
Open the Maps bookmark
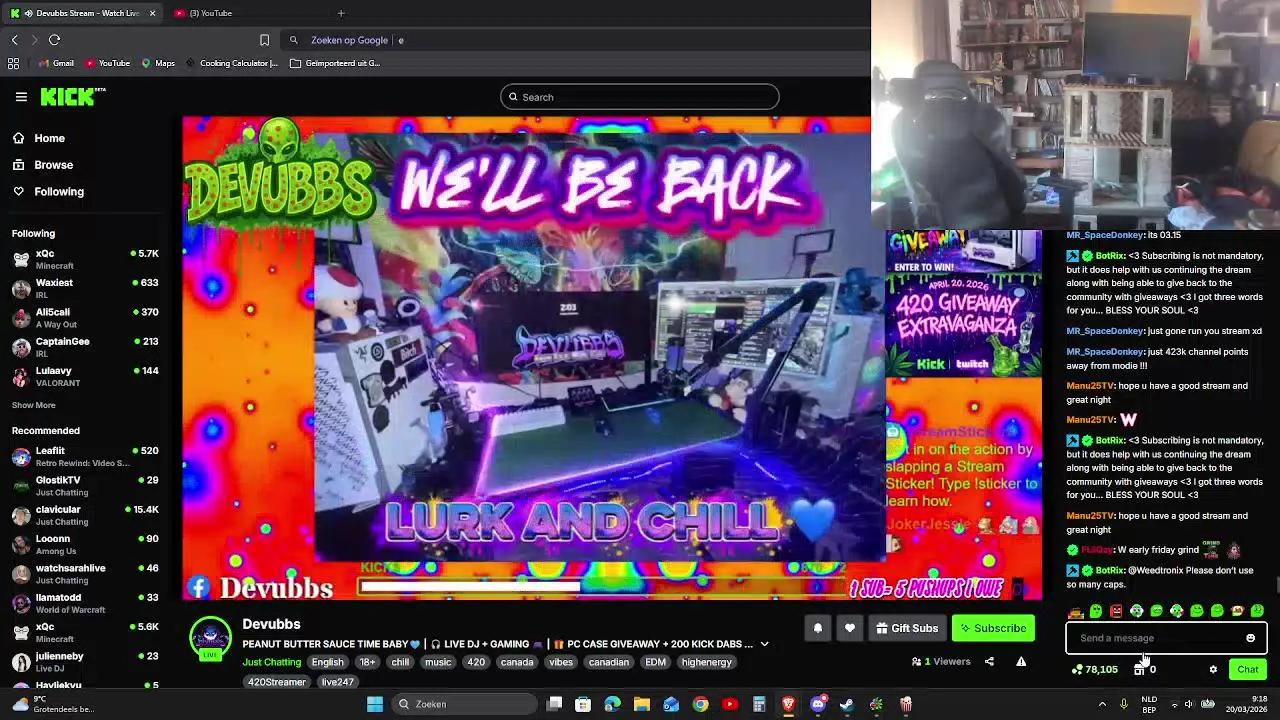(158, 63)
